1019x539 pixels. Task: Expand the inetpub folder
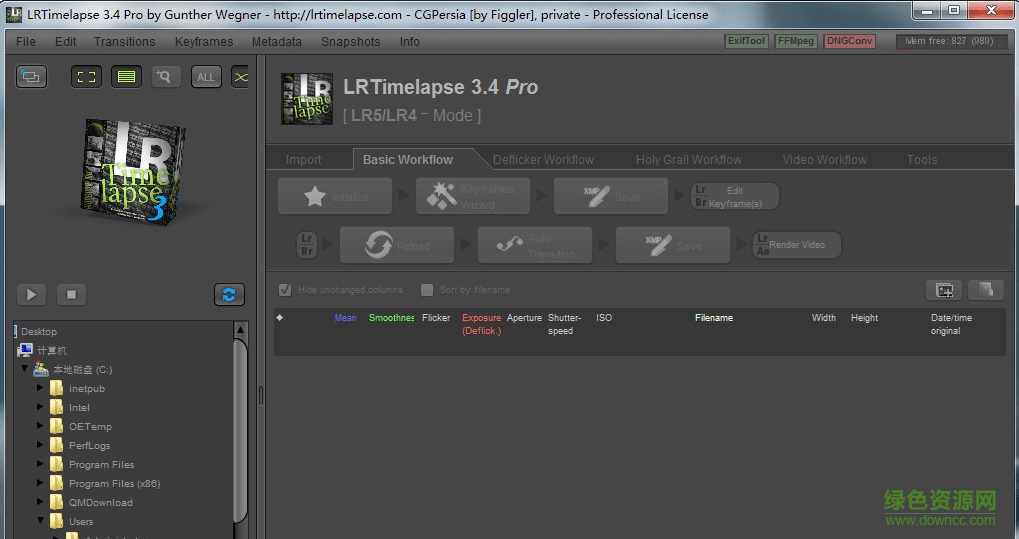coord(40,388)
